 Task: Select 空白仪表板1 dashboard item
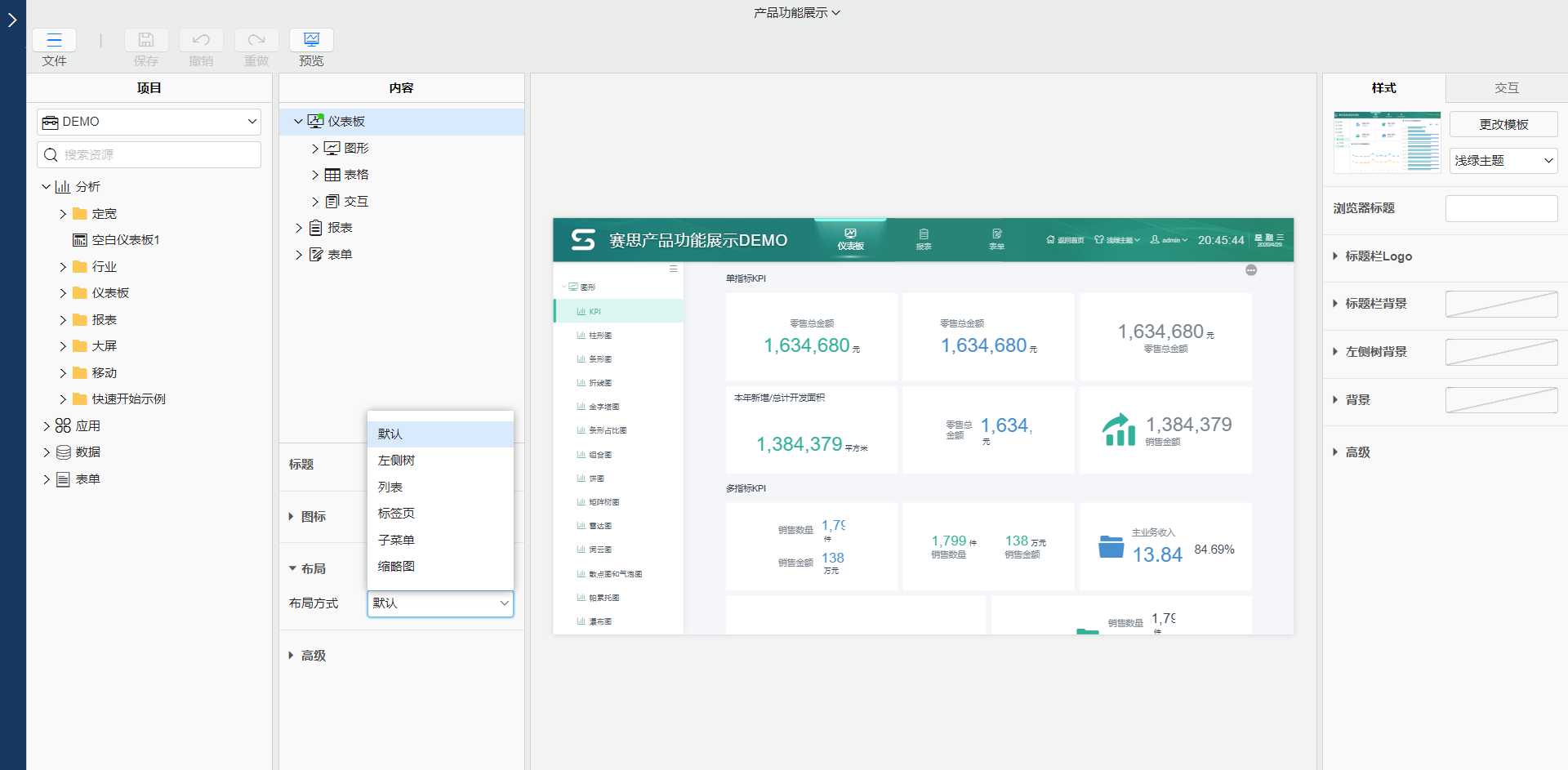point(125,240)
